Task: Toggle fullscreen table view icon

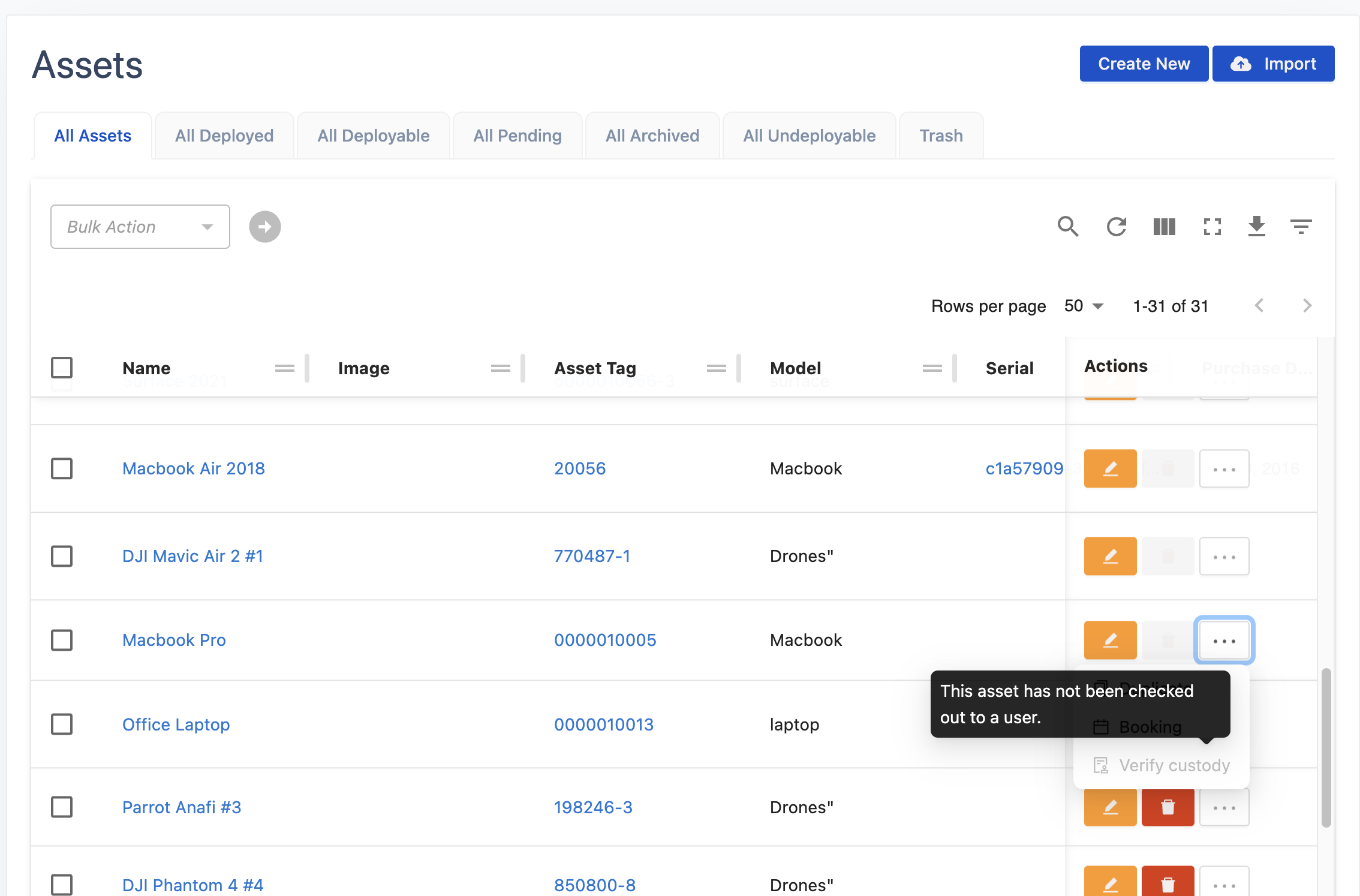Action: pos(1212,227)
